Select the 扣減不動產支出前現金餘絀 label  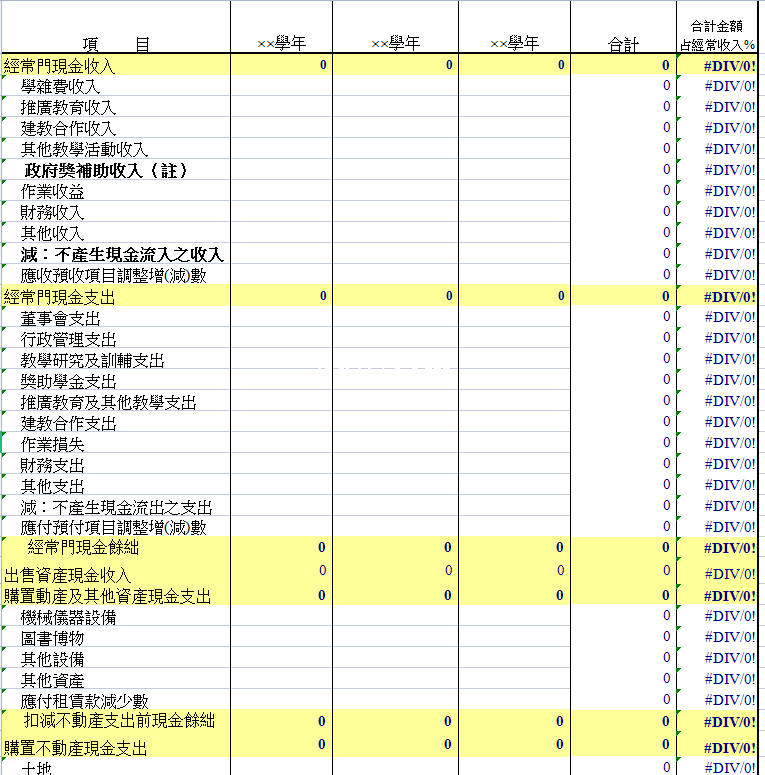pos(119,721)
